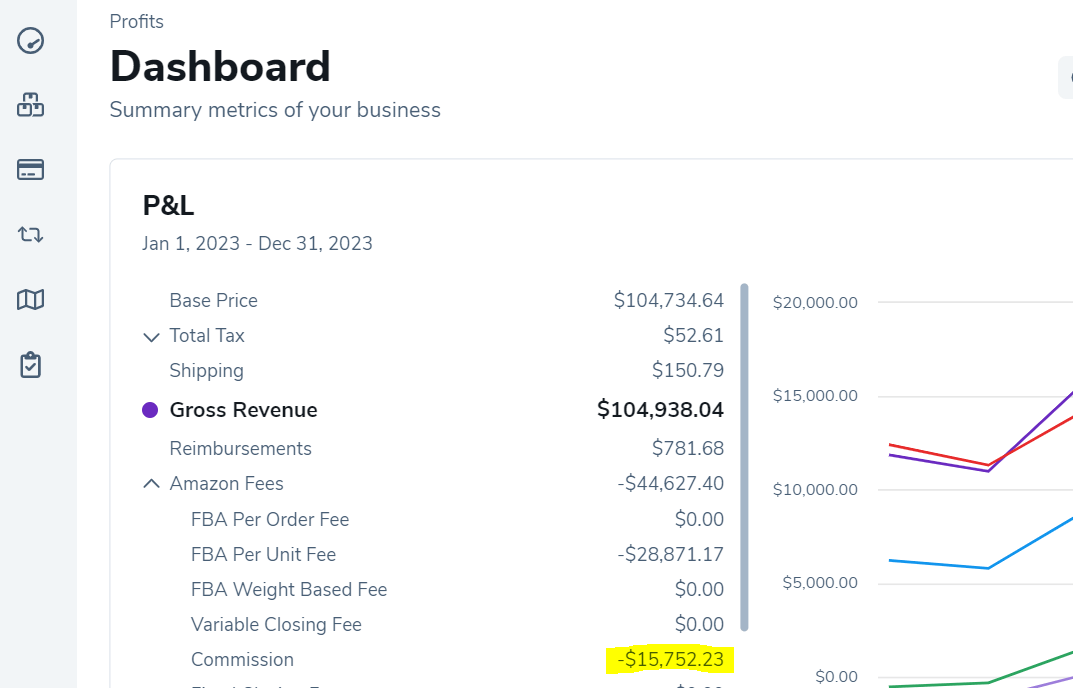
Task: Open Dashboard via the speedometer sidebar icon
Action: [x=30, y=41]
